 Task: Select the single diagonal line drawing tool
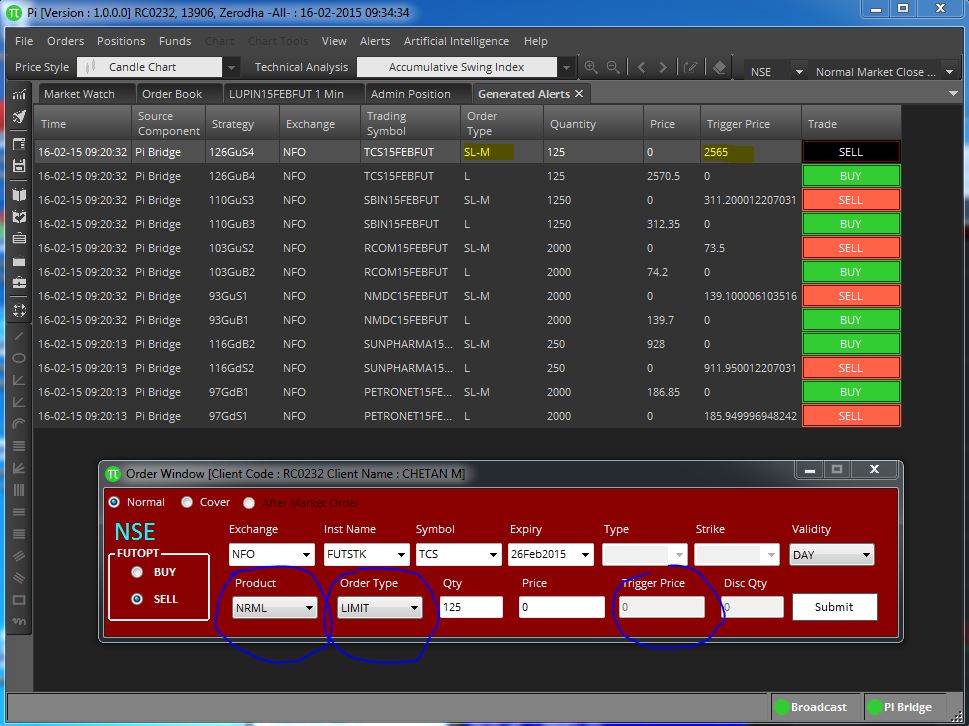point(19,336)
